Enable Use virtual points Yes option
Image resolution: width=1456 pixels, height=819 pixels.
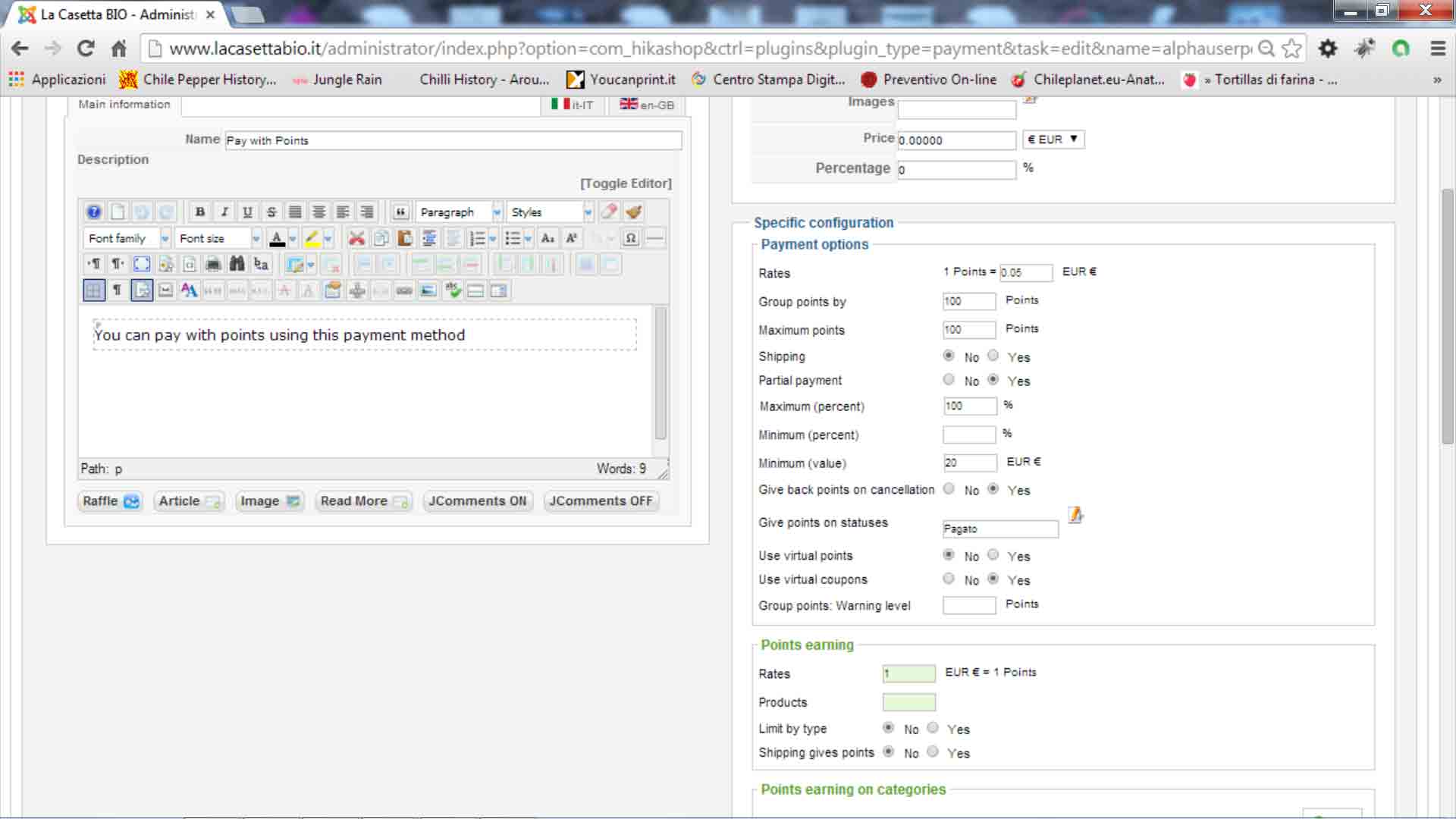(993, 555)
